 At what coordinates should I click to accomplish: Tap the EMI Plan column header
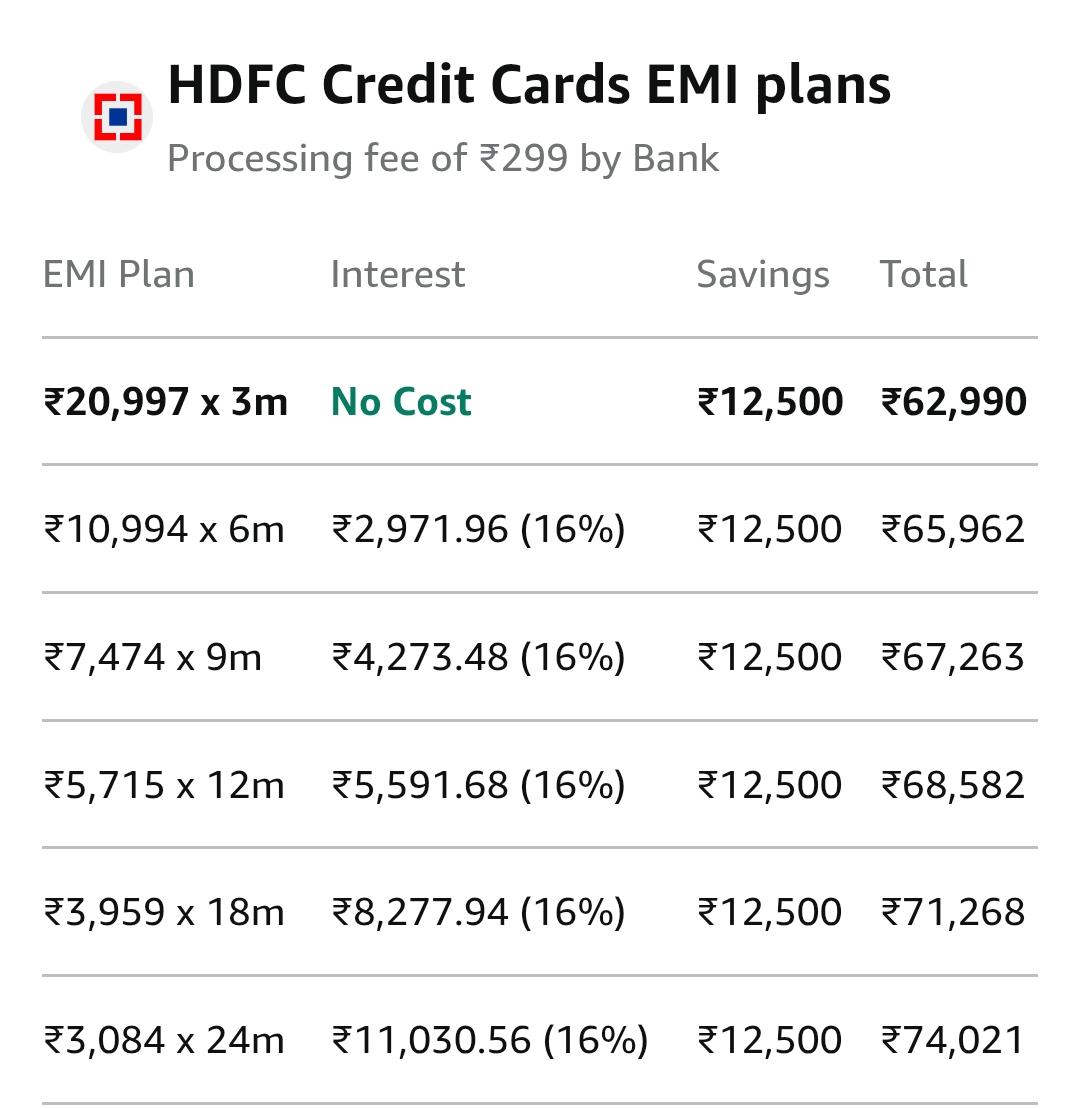coord(119,275)
